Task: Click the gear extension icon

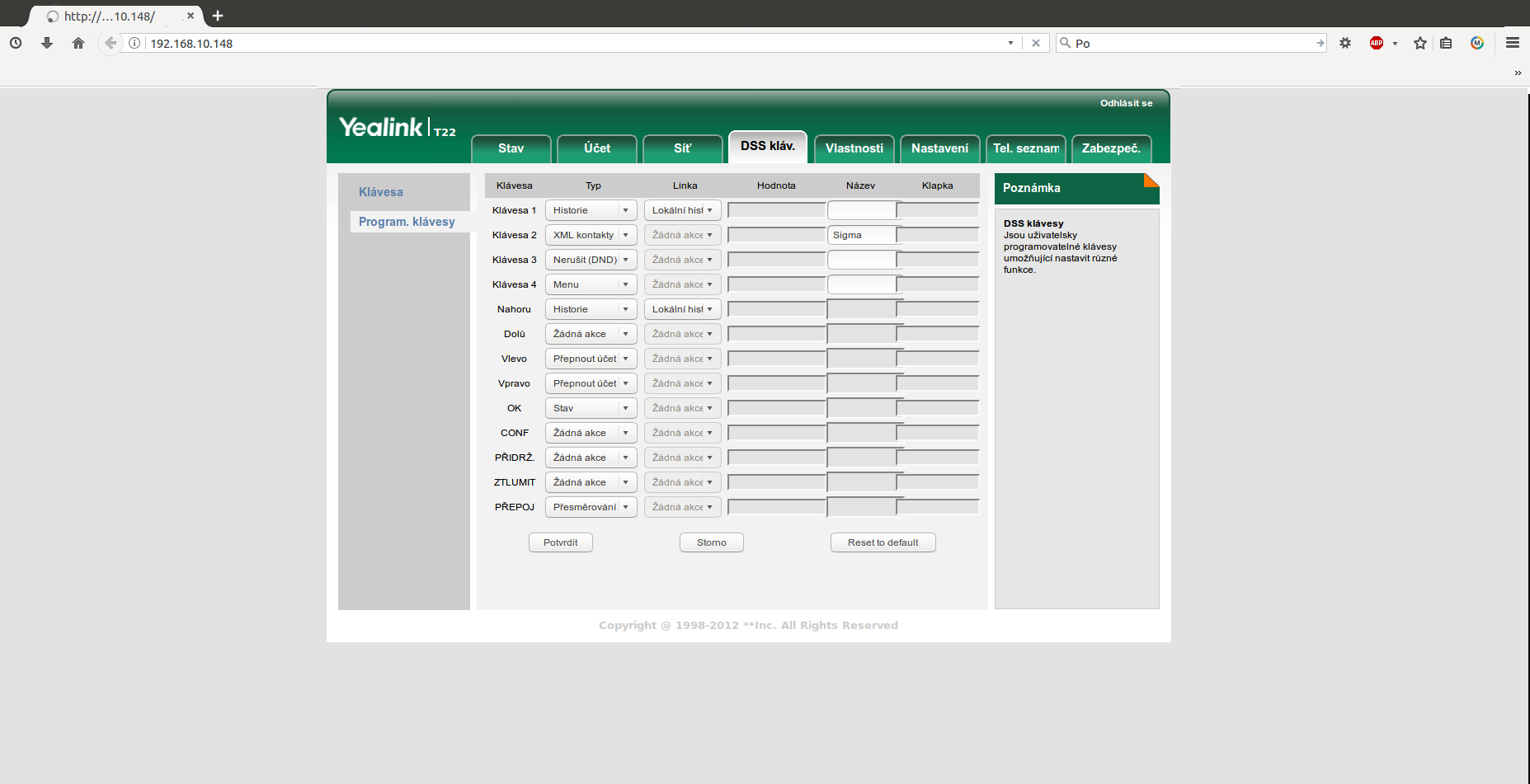Action: [1345, 43]
